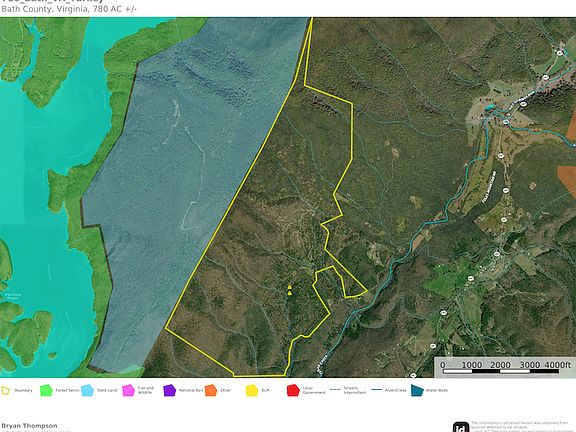Image resolution: width=576 pixels, height=432 pixels.
Task: Click the purple National Park legend swatch
Action: click(x=170, y=390)
